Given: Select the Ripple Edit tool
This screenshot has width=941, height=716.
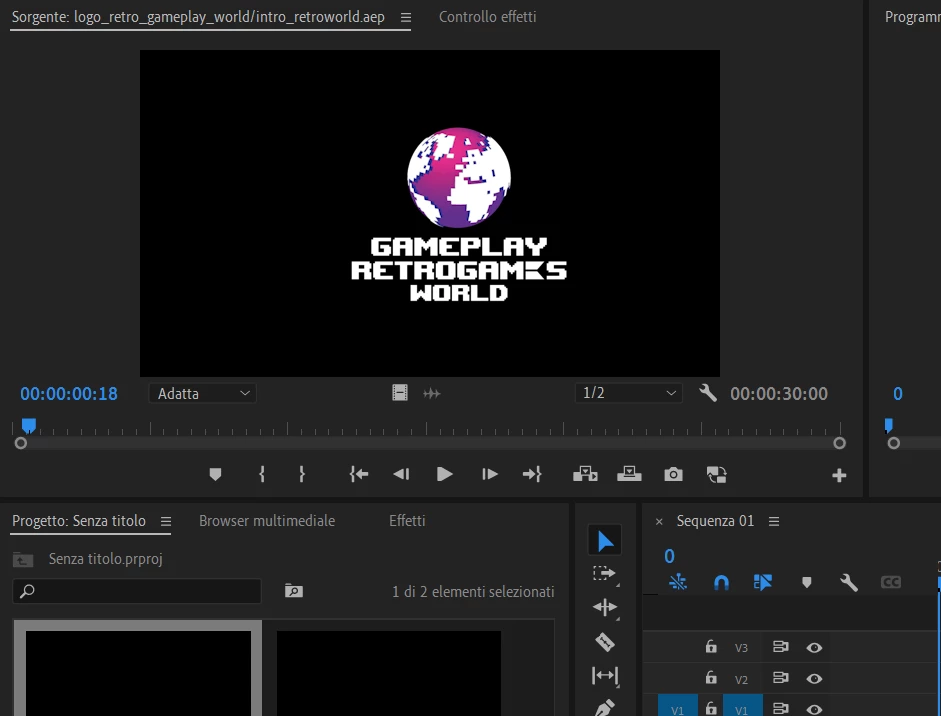Looking at the screenshot, I should pos(604,607).
